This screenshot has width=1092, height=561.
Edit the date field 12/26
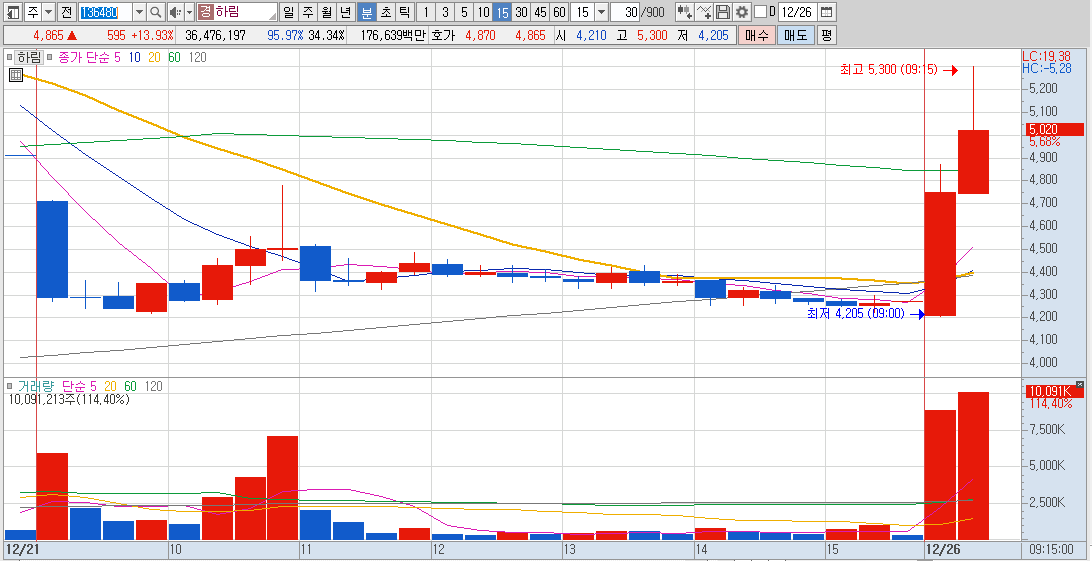(797, 12)
